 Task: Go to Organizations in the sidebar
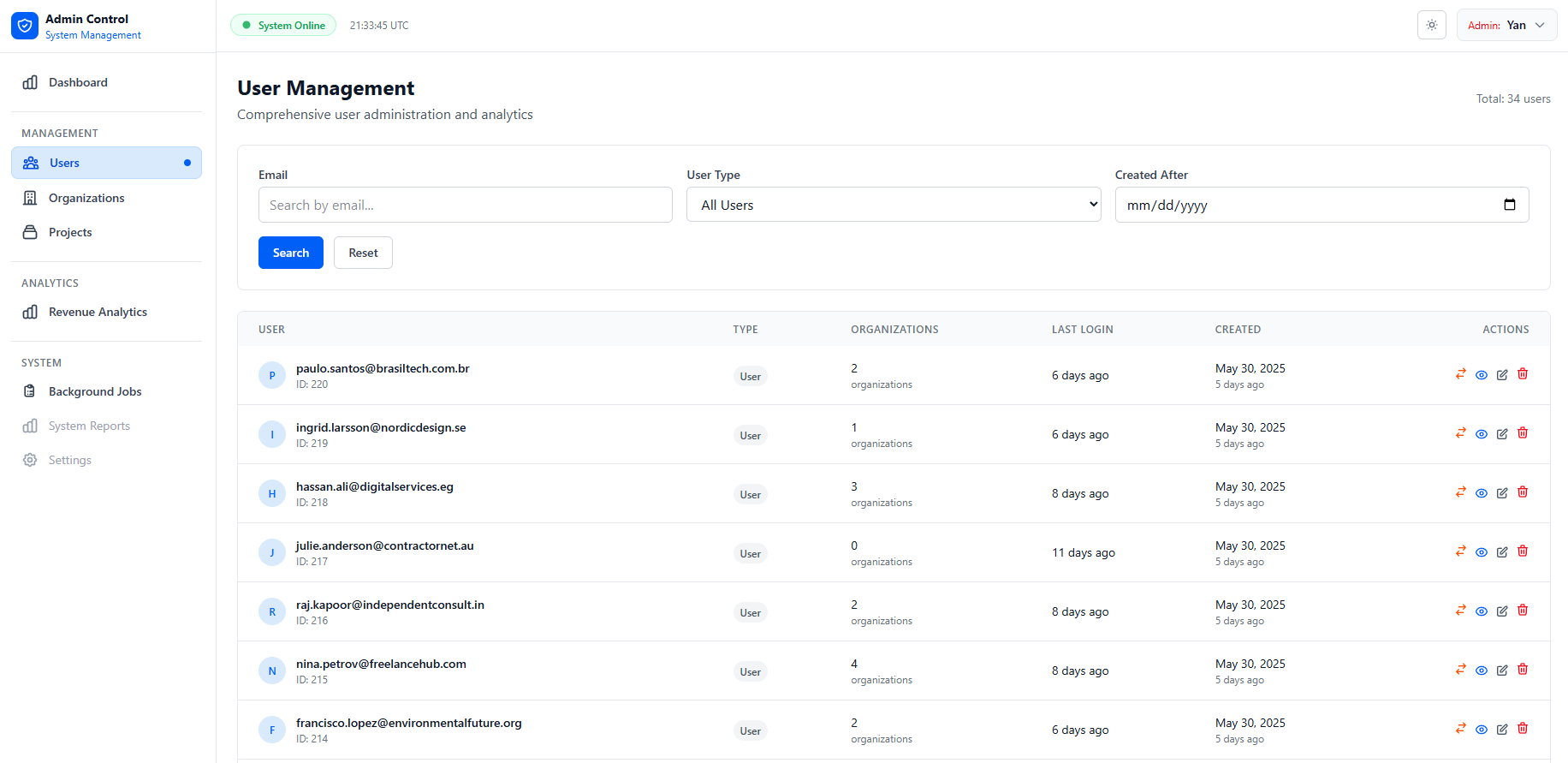point(86,198)
